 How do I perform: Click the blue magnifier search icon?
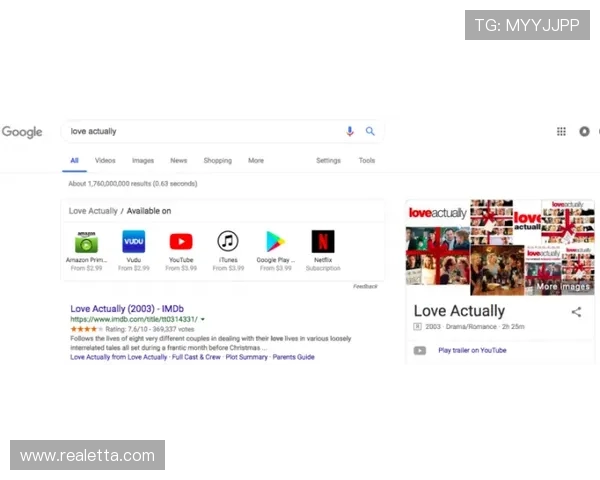tap(370, 131)
